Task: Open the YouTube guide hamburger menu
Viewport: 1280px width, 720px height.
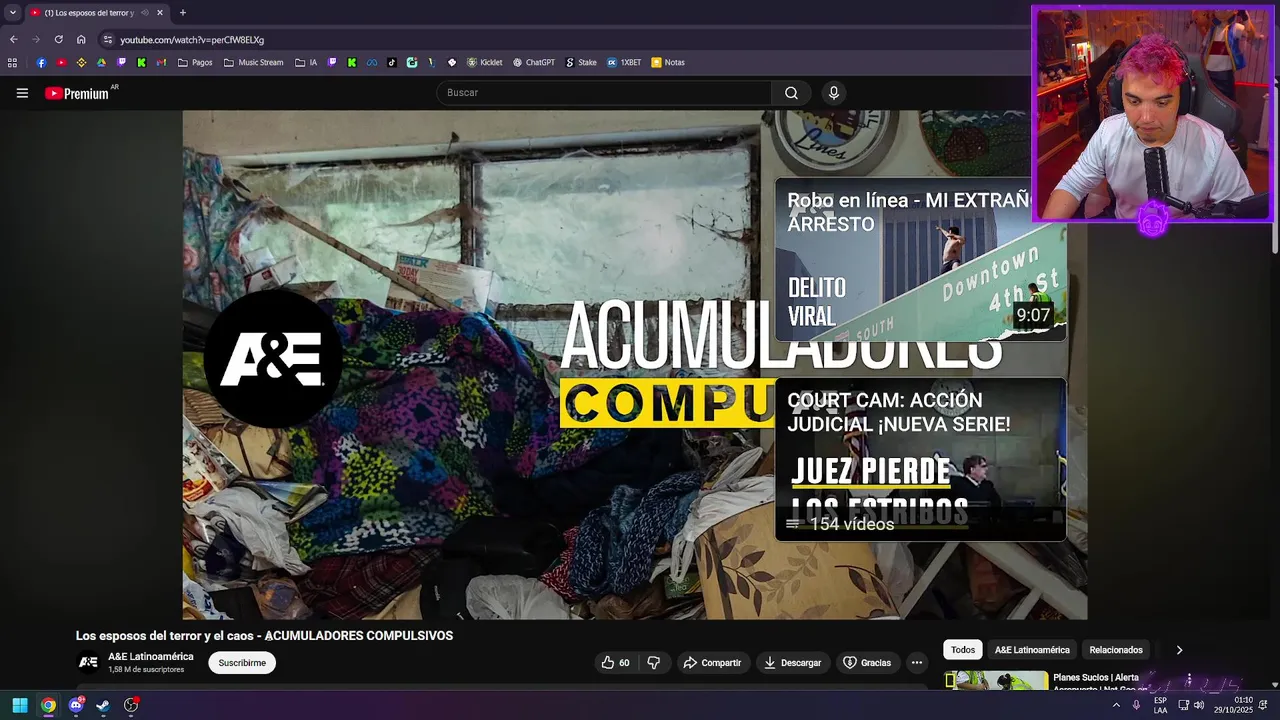Action: click(x=22, y=93)
